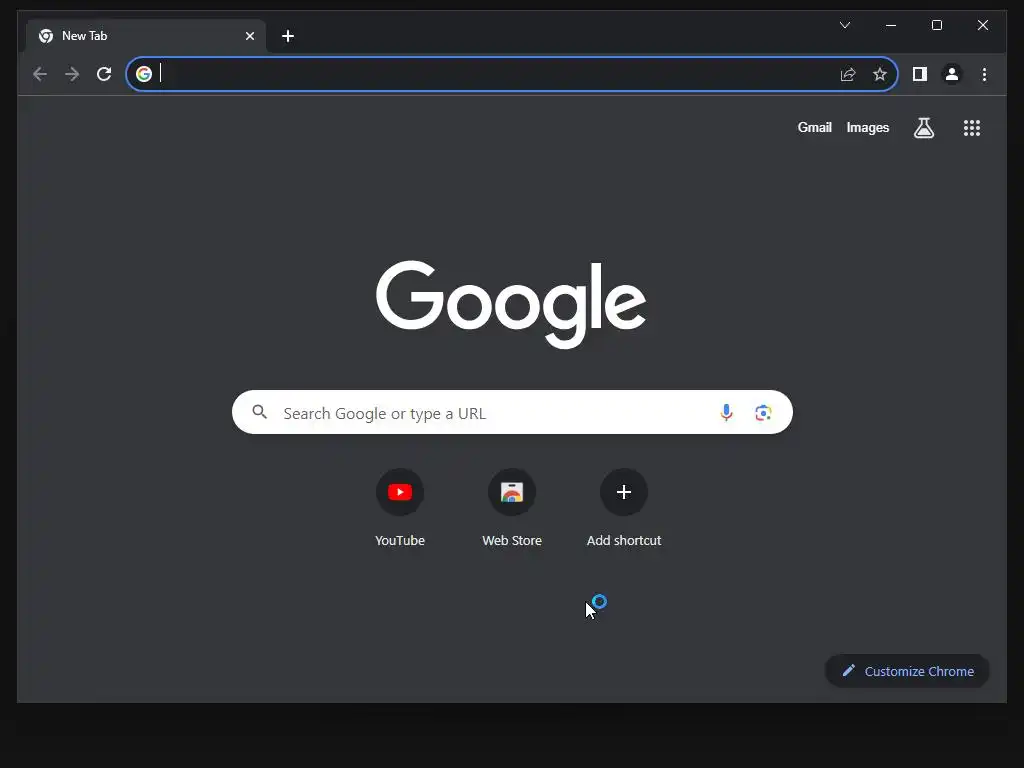Click the Google logo
Viewport: 1024px width, 768px height.
(511, 304)
